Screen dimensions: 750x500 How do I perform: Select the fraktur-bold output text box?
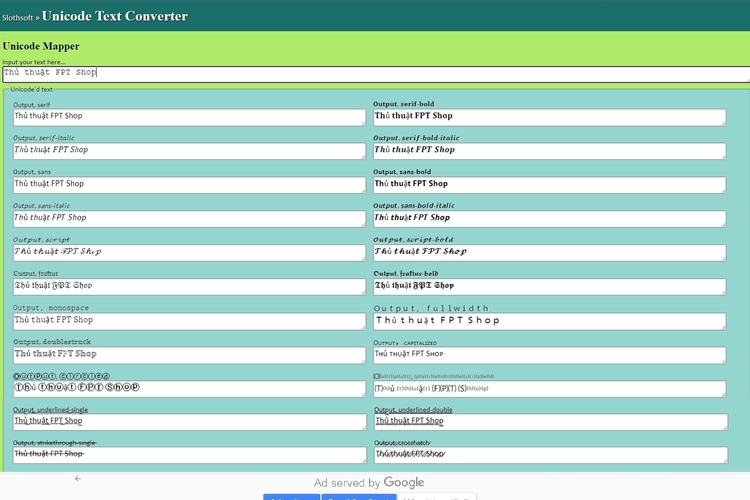click(x=550, y=287)
